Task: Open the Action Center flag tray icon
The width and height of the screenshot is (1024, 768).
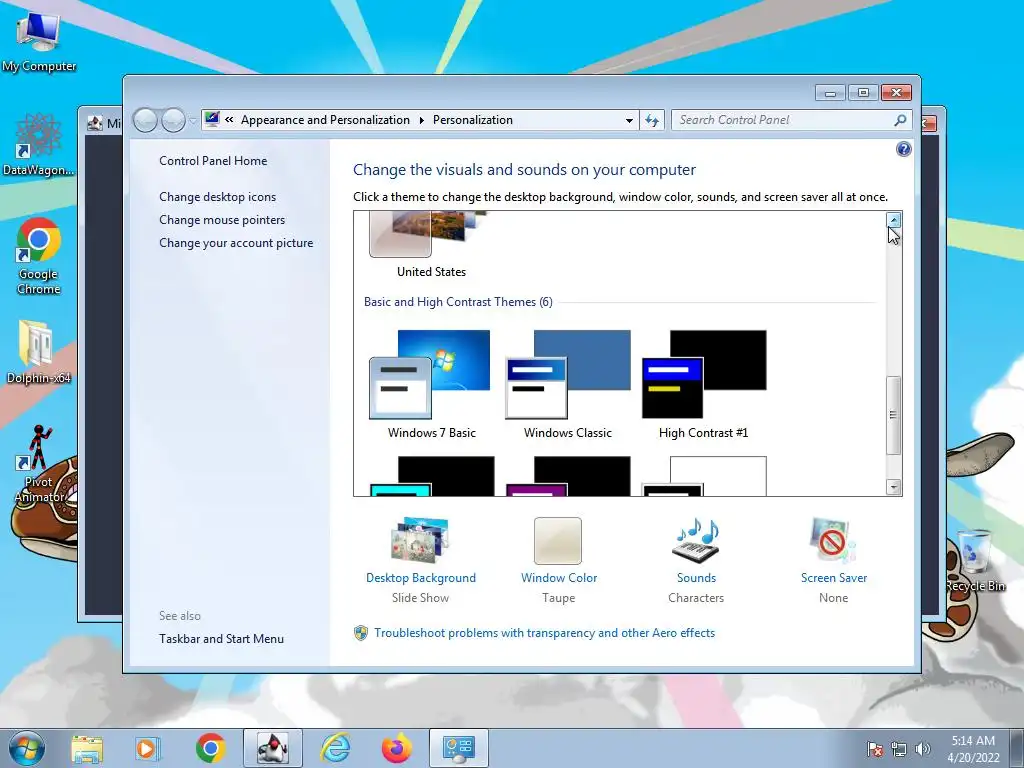Action: 875,749
